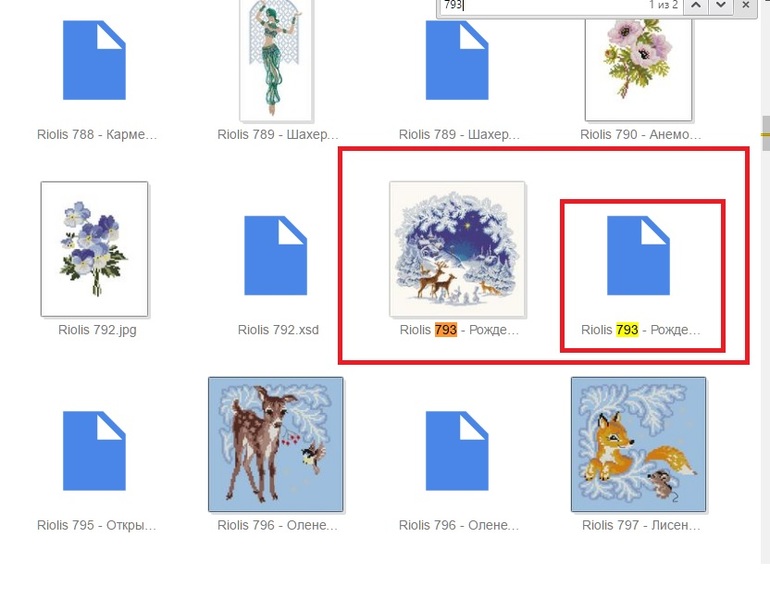Open the Riolis 795 blue file icon
The width and height of the screenshot is (770, 600).
pos(94,451)
